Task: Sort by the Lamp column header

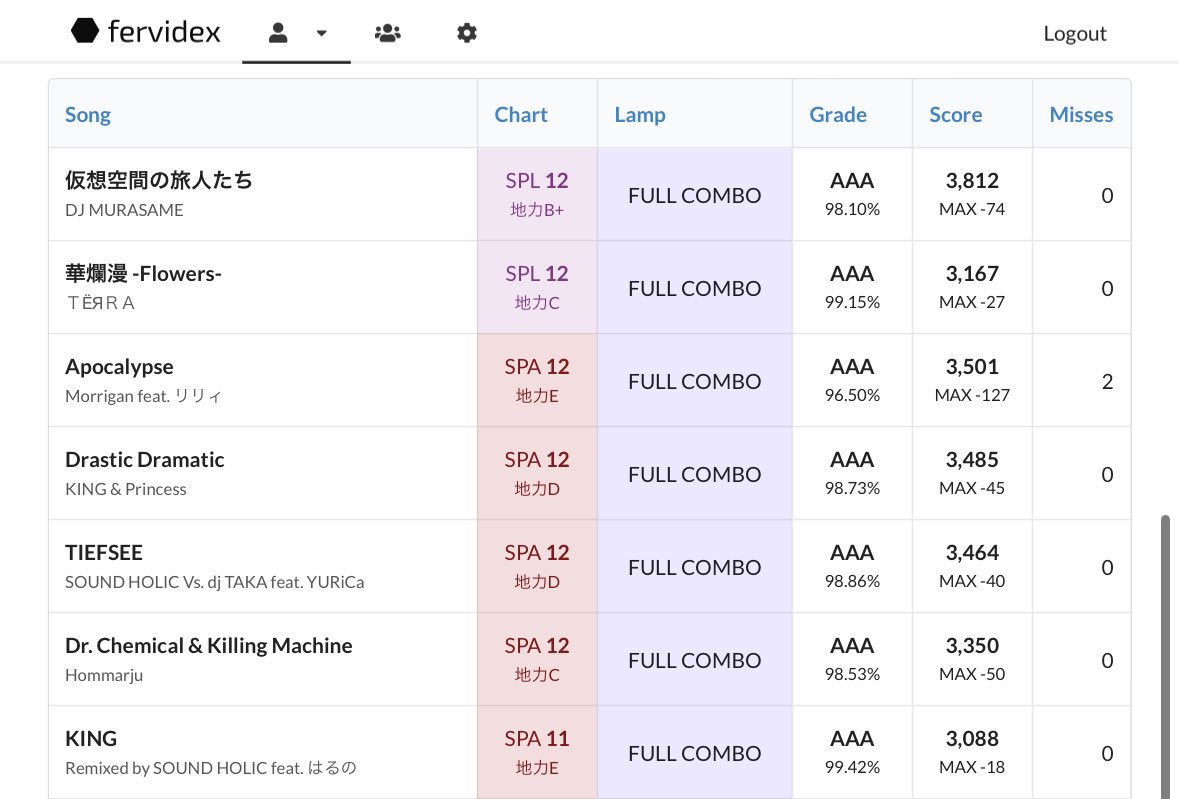Action: point(640,114)
